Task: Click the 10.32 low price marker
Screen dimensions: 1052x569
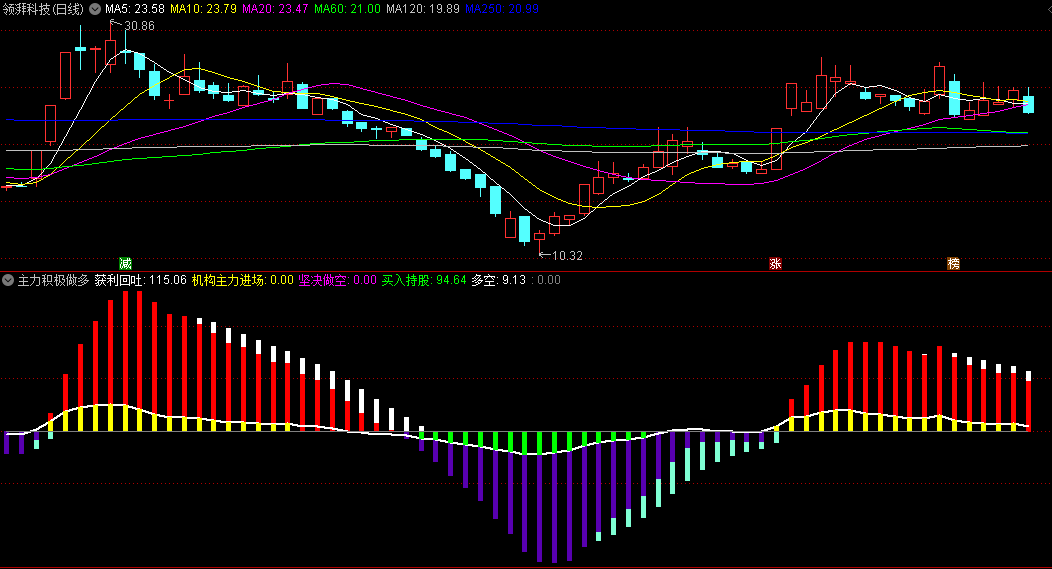Action: click(x=568, y=256)
